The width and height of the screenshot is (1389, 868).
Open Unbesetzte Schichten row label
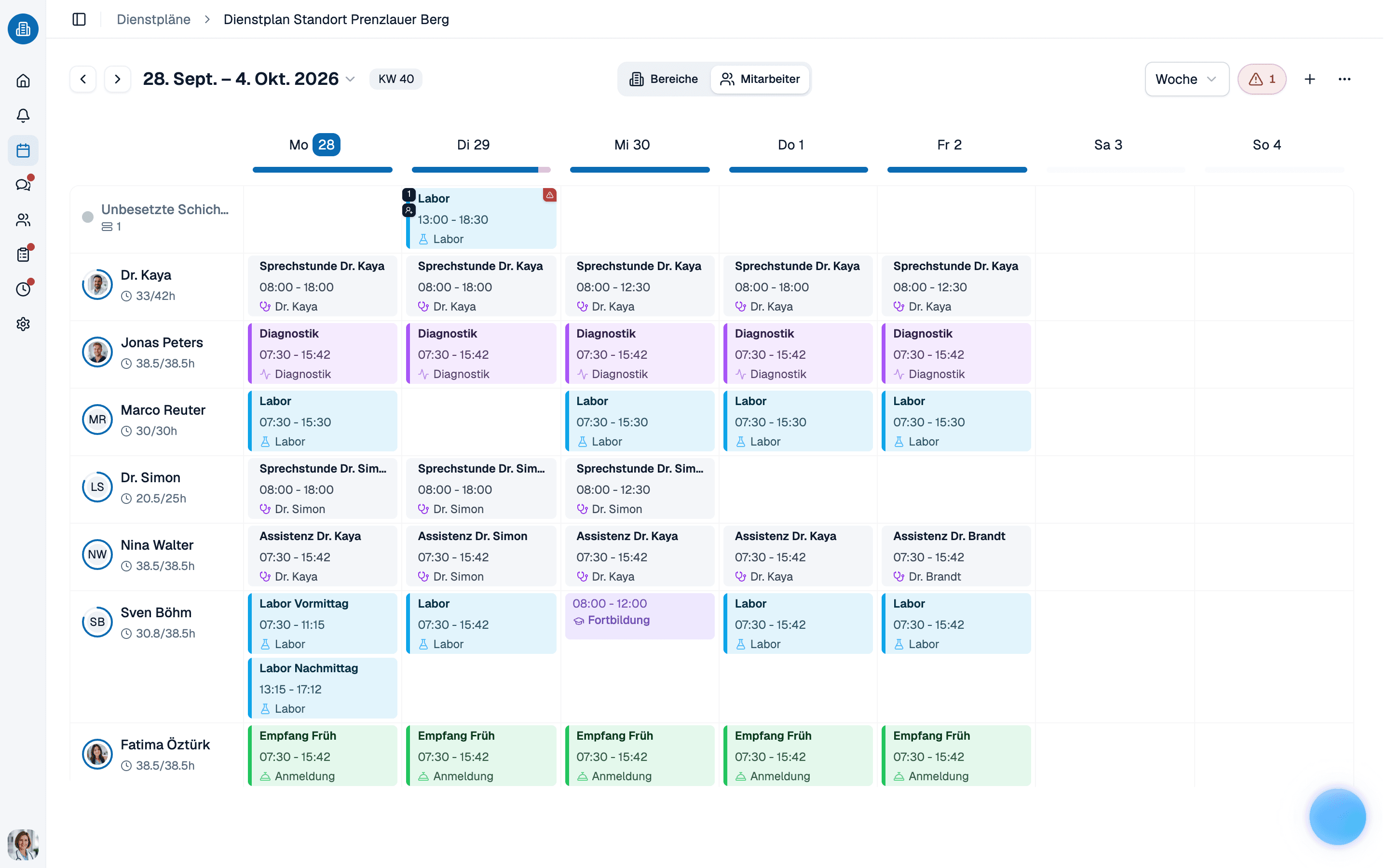pyautogui.click(x=166, y=210)
